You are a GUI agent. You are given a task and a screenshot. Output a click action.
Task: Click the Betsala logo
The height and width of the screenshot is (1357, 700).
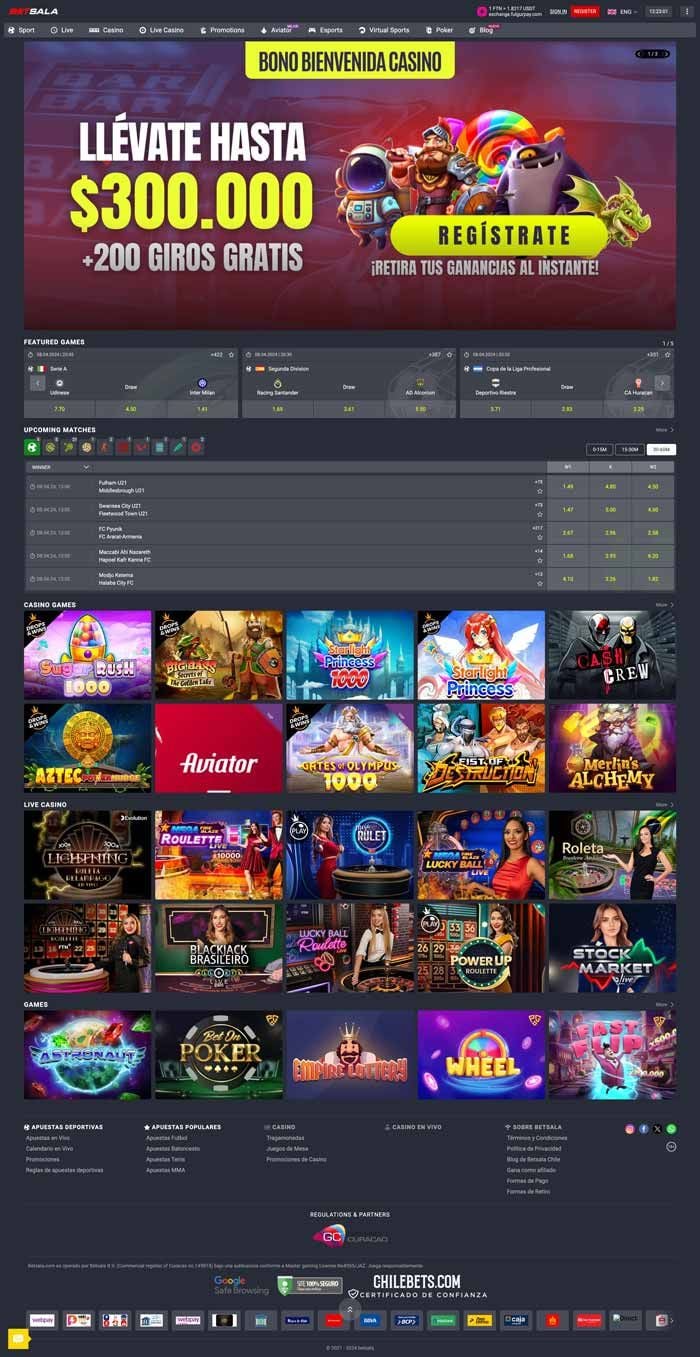click(x=34, y=11)
